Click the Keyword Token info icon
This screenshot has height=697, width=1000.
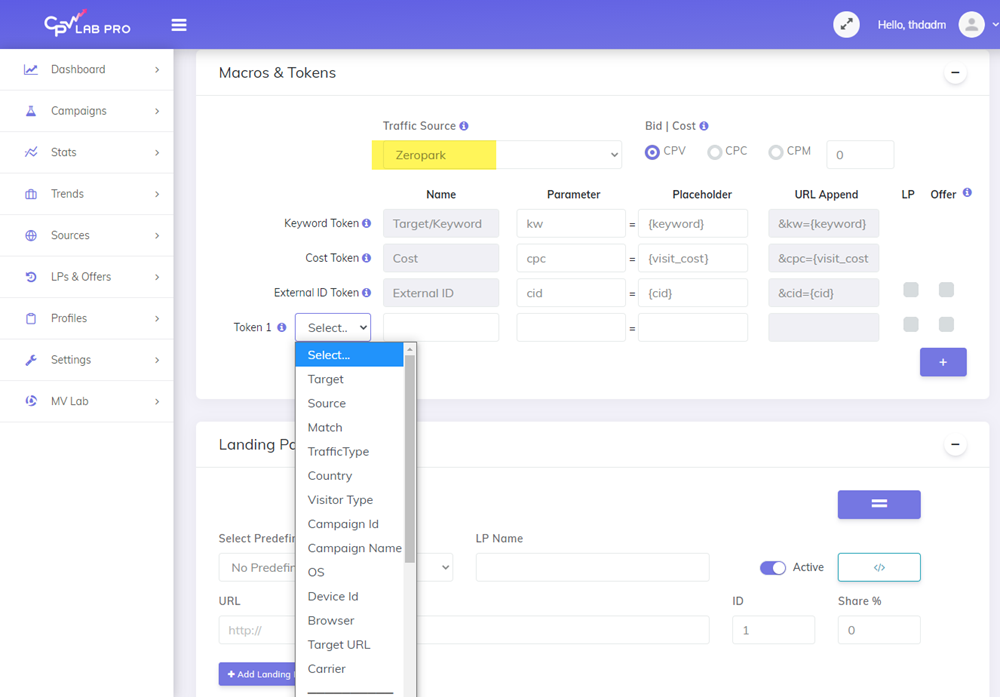coord(367,223)
